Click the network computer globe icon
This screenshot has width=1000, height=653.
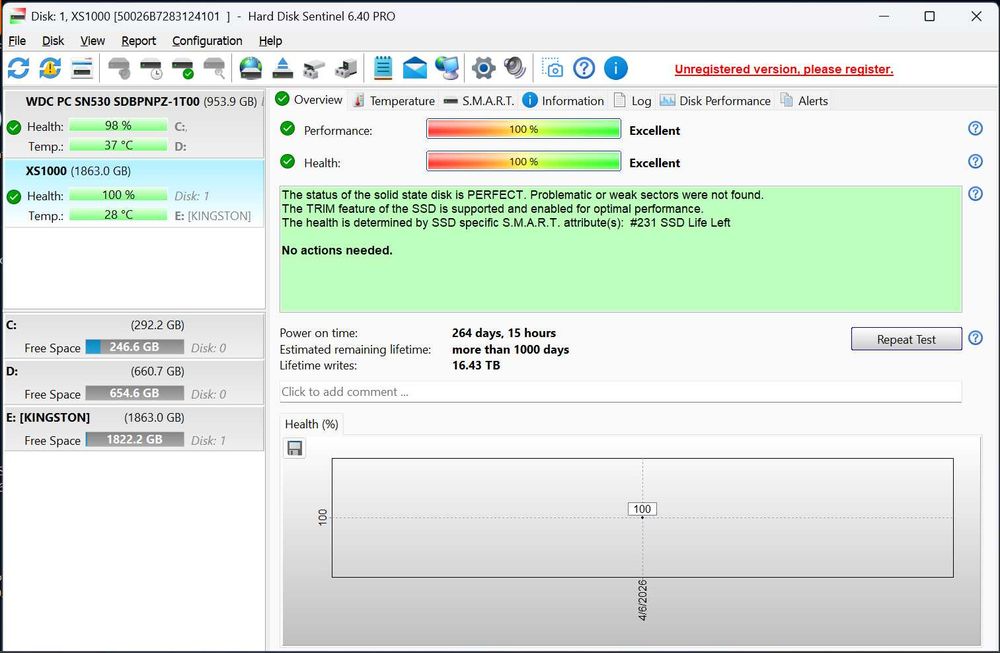pyautogui.click(x=446, y=68)
